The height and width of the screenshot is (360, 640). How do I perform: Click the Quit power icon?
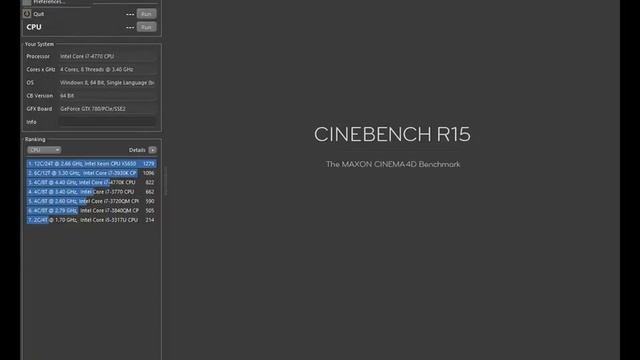tap(27, 14)
